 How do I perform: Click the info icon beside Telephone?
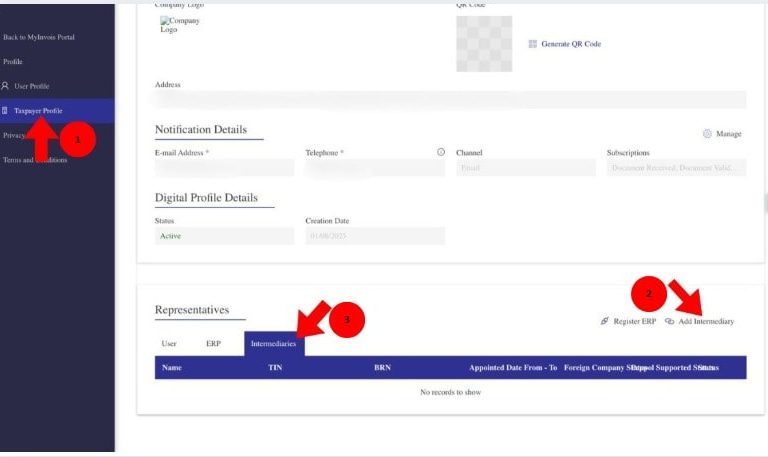[x=441, y=152]
